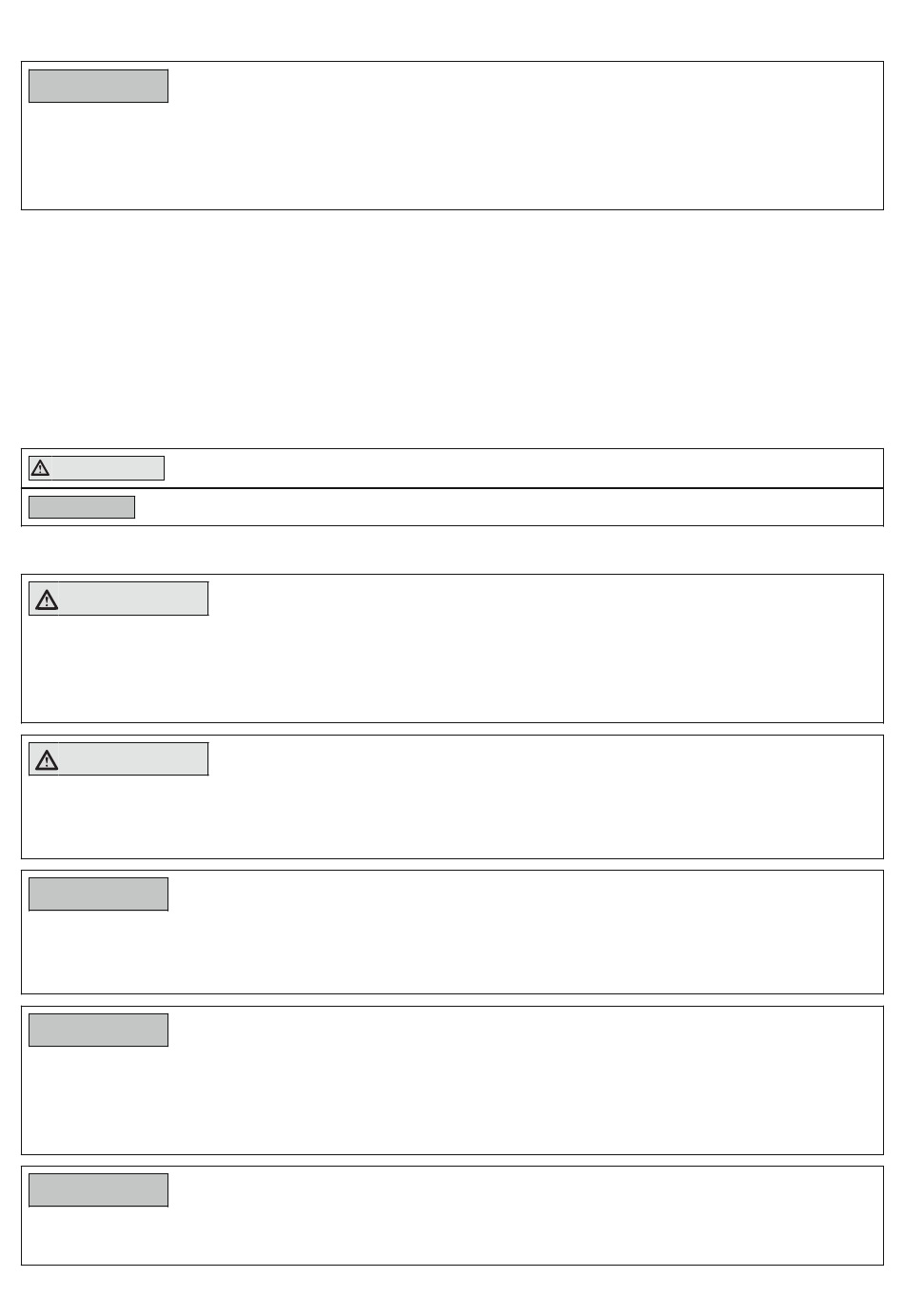Image resolution: width=904 pixels, height=1316 pixels.
Task: Click the empty area of the legend's dark-gray label row
Action: pos(509,507)
